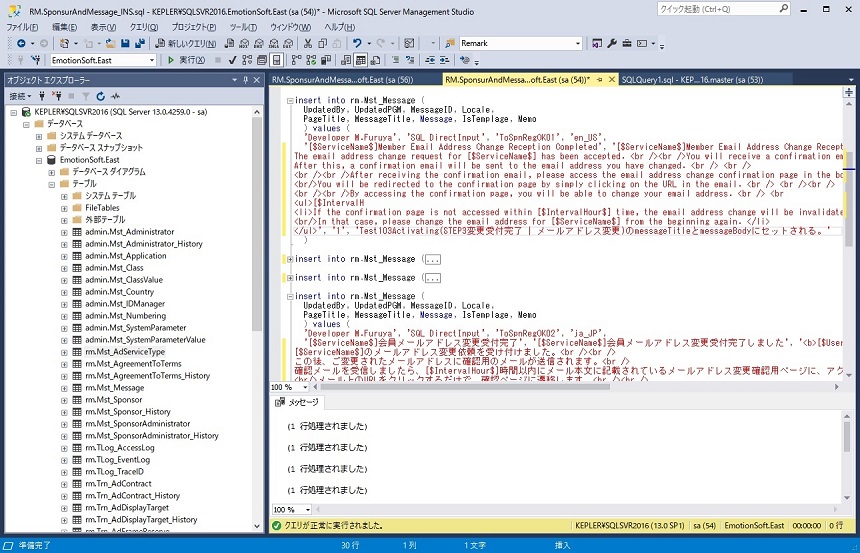
Task: Collapse the テーブル folder node
Action: pyautogui.click(x=52, y=184)
